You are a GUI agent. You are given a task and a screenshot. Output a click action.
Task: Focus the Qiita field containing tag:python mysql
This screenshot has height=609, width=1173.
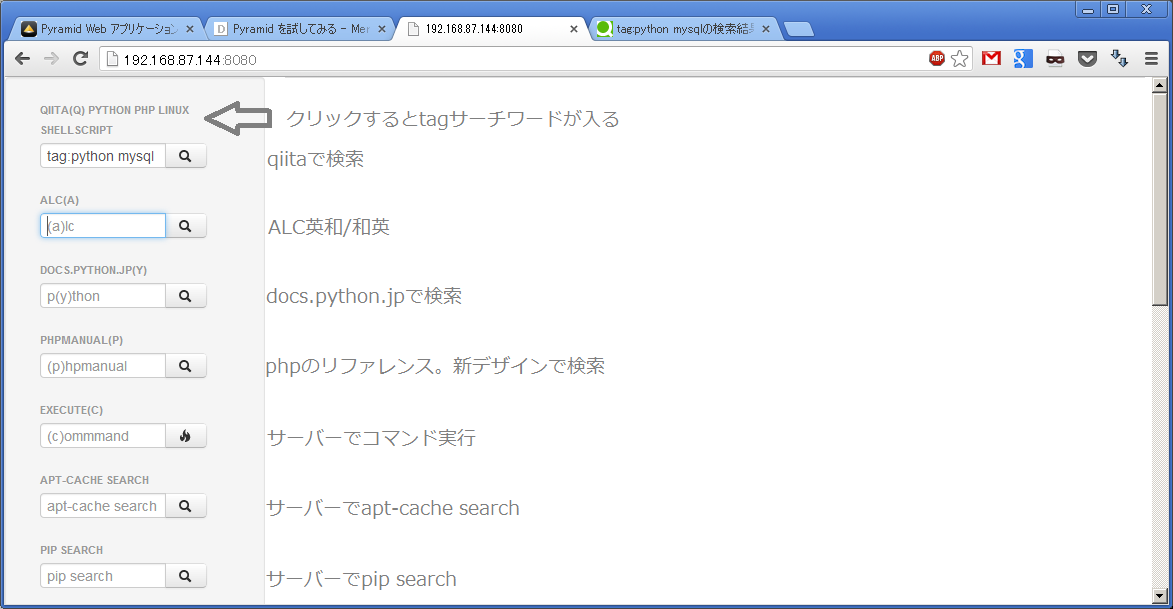(x=102, y=156)
